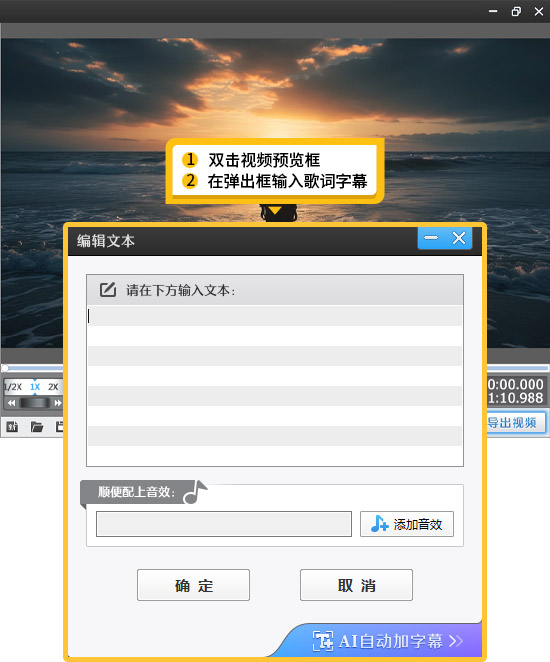Screen dimensions: 550x662
Task: Click inside the text input area
Action: coord(275,385)
